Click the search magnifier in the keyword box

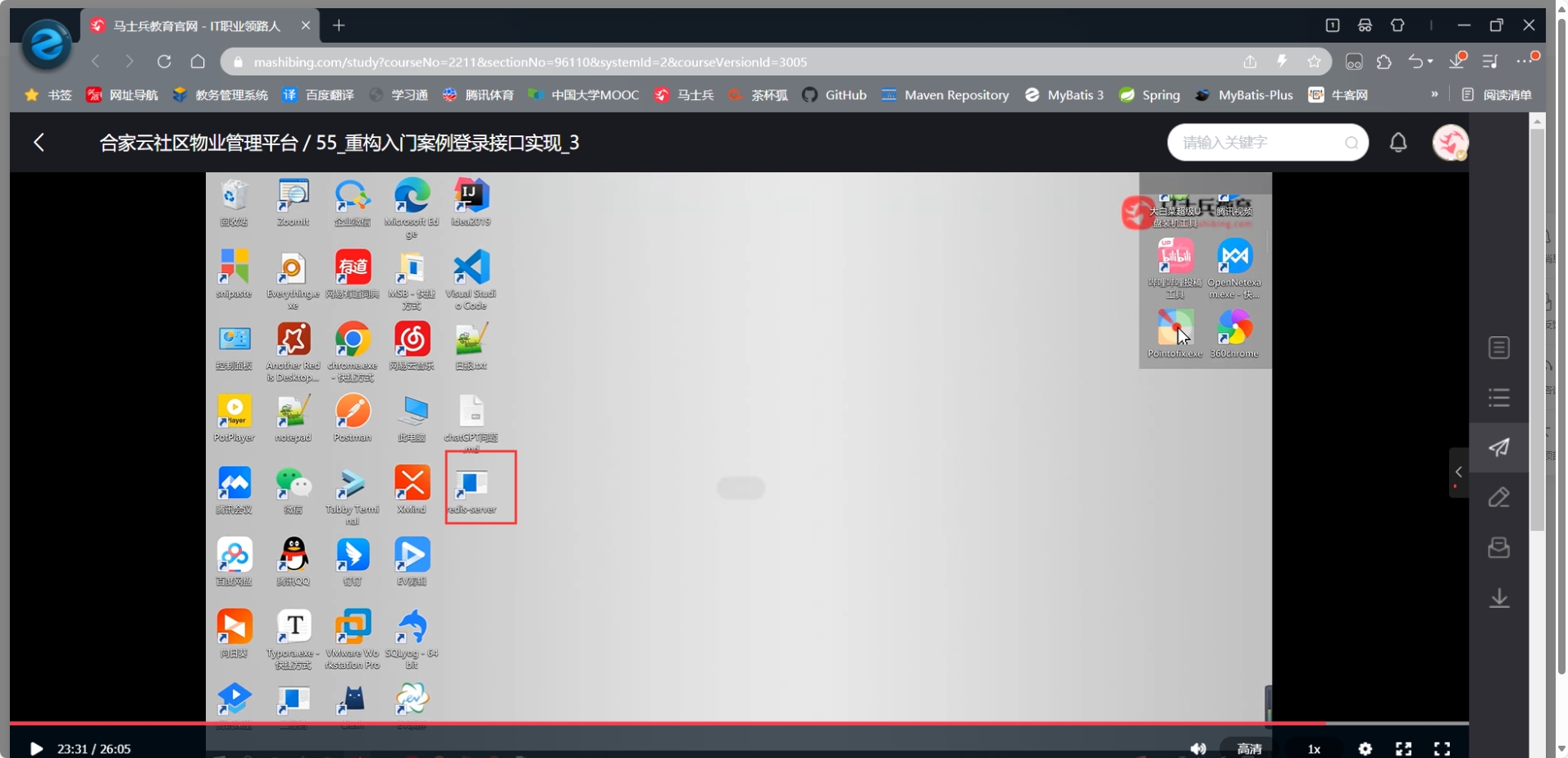pos(1351,143)
